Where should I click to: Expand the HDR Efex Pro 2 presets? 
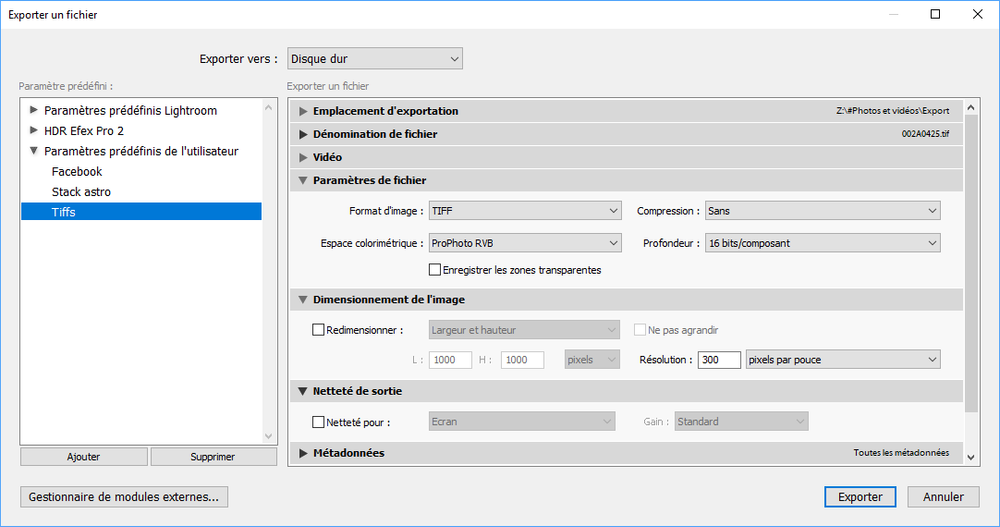click(x=34, y=130)
